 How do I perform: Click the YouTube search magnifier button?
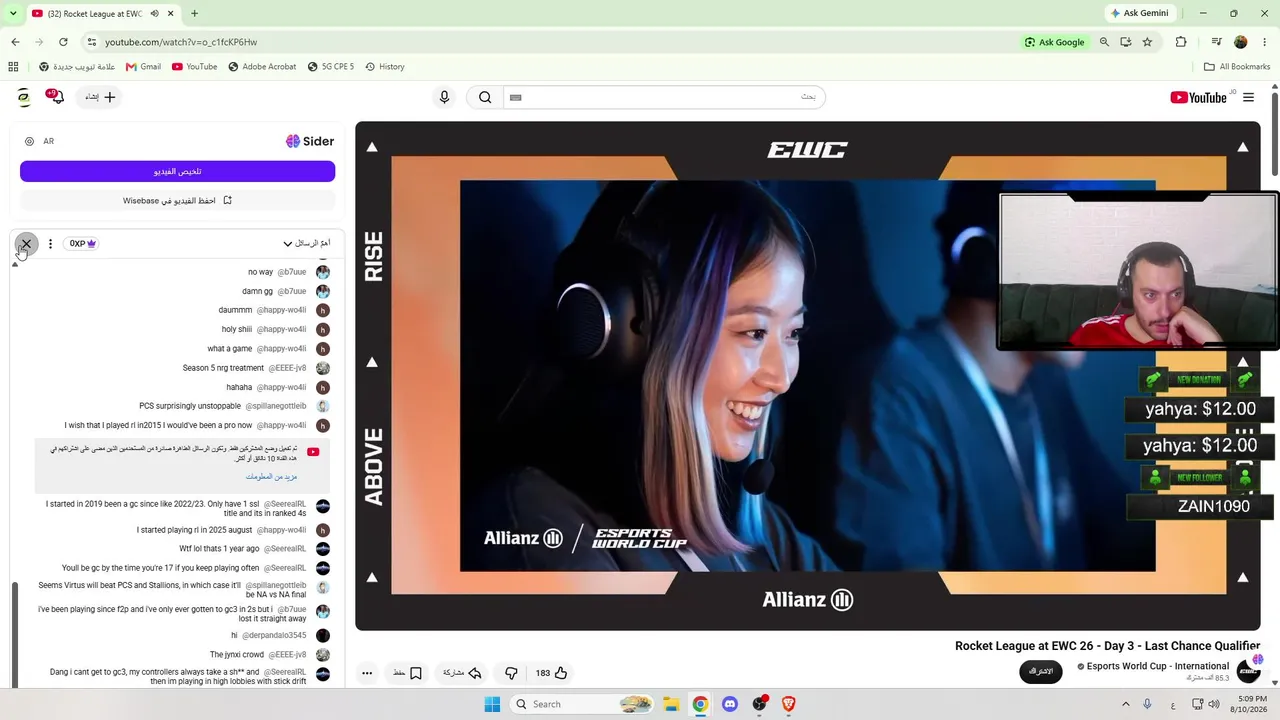[485, 97]
